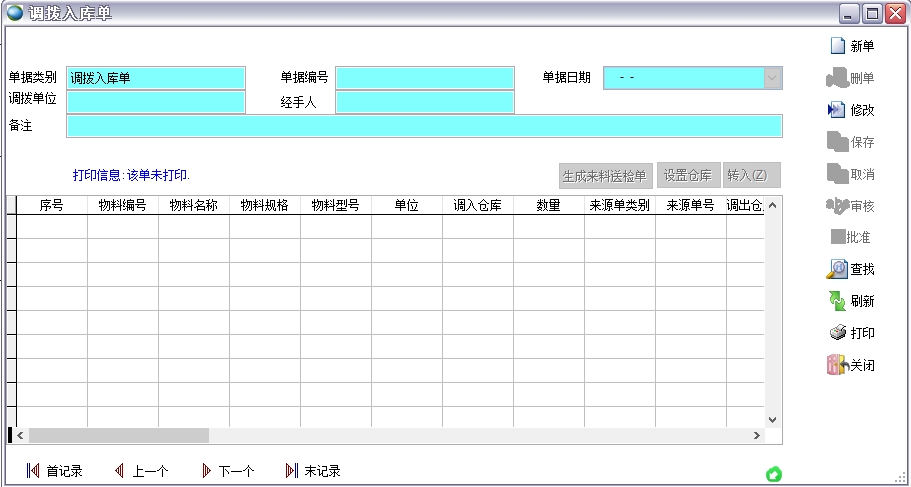Click the 关闭 (close) door icon
This screenshot has height=487, width=911.
click(837, 365)
